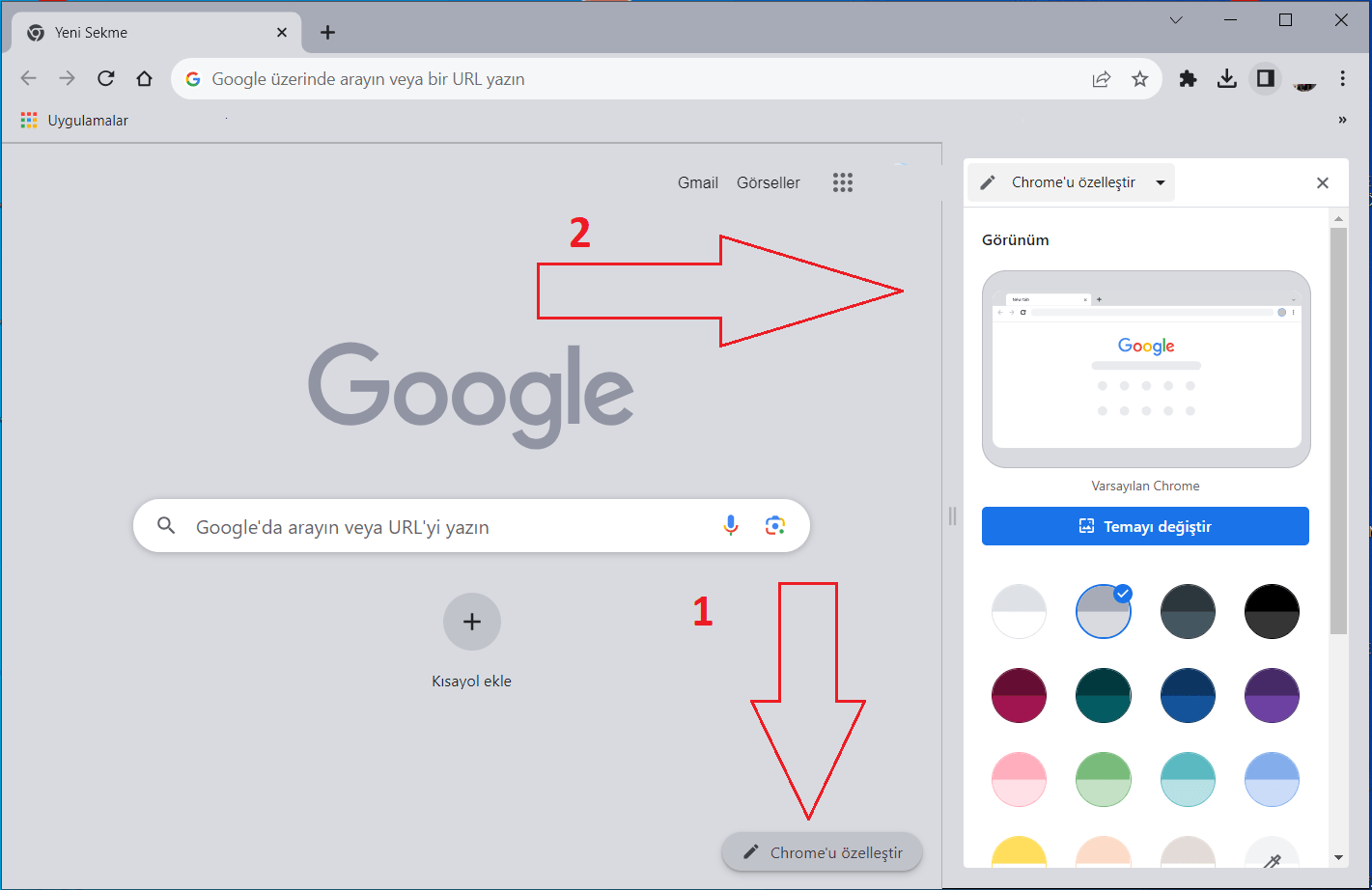Reload the page with the refresh icon
Screen dimensions: 1372x890
[106, 79]
